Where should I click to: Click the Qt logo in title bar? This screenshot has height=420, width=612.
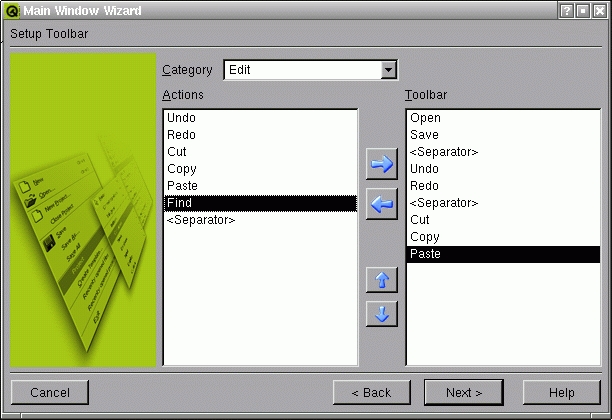point(12,11)
